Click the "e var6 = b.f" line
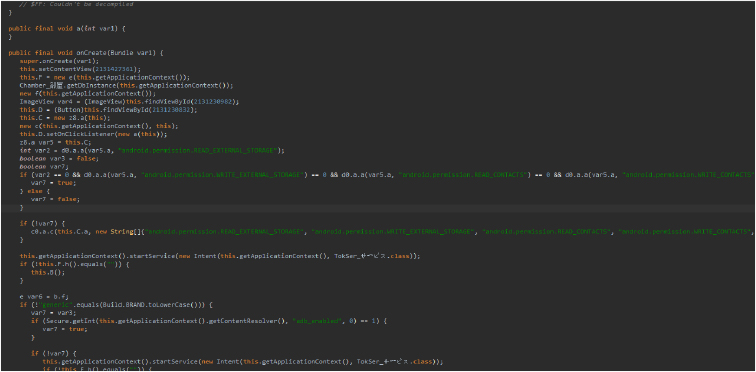The height and width of the screenshot is (372, 756). coord(43,297)
